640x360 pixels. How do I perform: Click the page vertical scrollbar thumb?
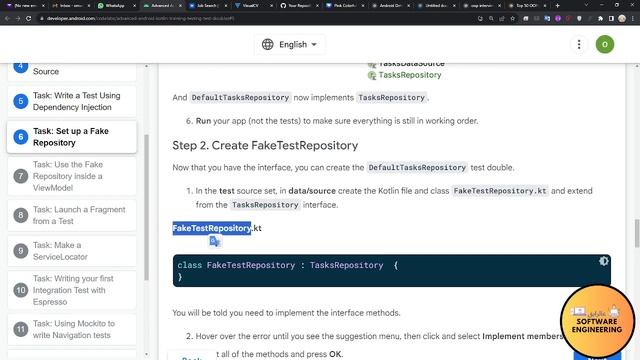click(637, 233)
